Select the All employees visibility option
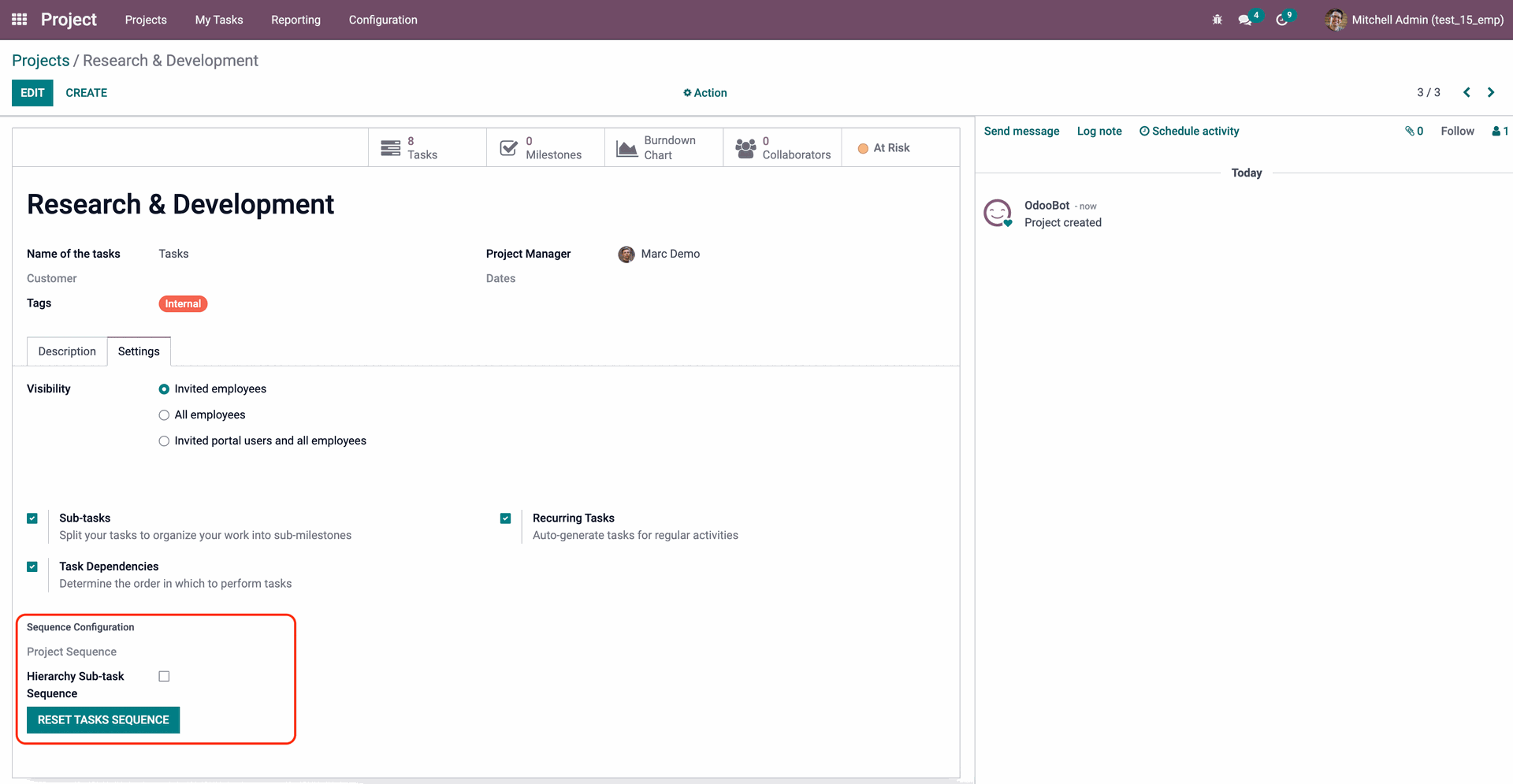Viewport: 1513px width, 784px height. (164, 414)
